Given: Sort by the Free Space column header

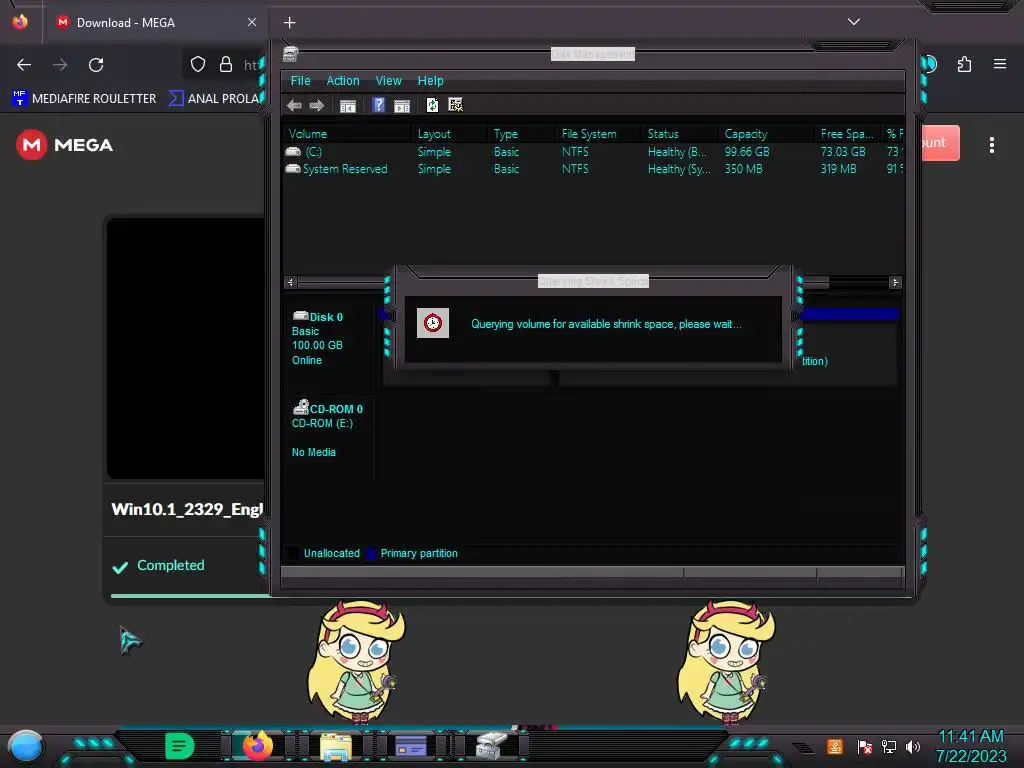Looking at the screenshot, I should click(x=847, y=134).
